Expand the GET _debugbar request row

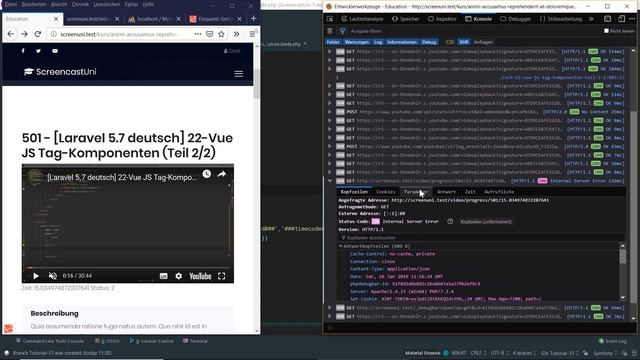click(x=330, y=308)
